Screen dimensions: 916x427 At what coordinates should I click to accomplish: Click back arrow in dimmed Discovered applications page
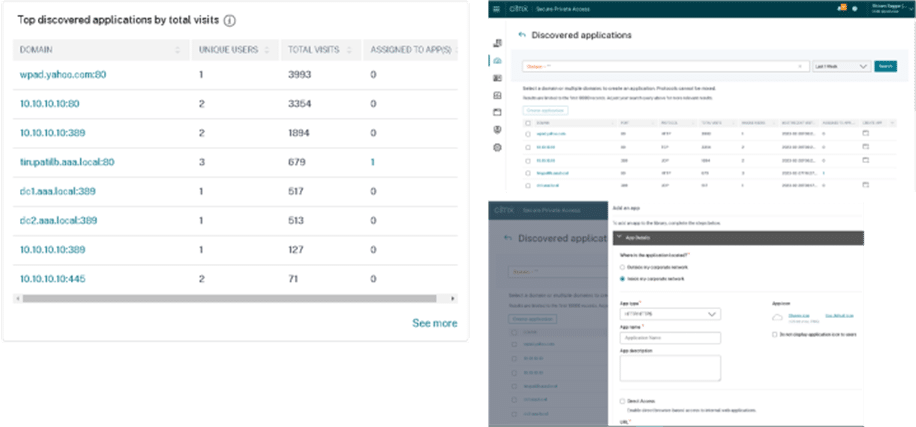[x=508, y=238]
